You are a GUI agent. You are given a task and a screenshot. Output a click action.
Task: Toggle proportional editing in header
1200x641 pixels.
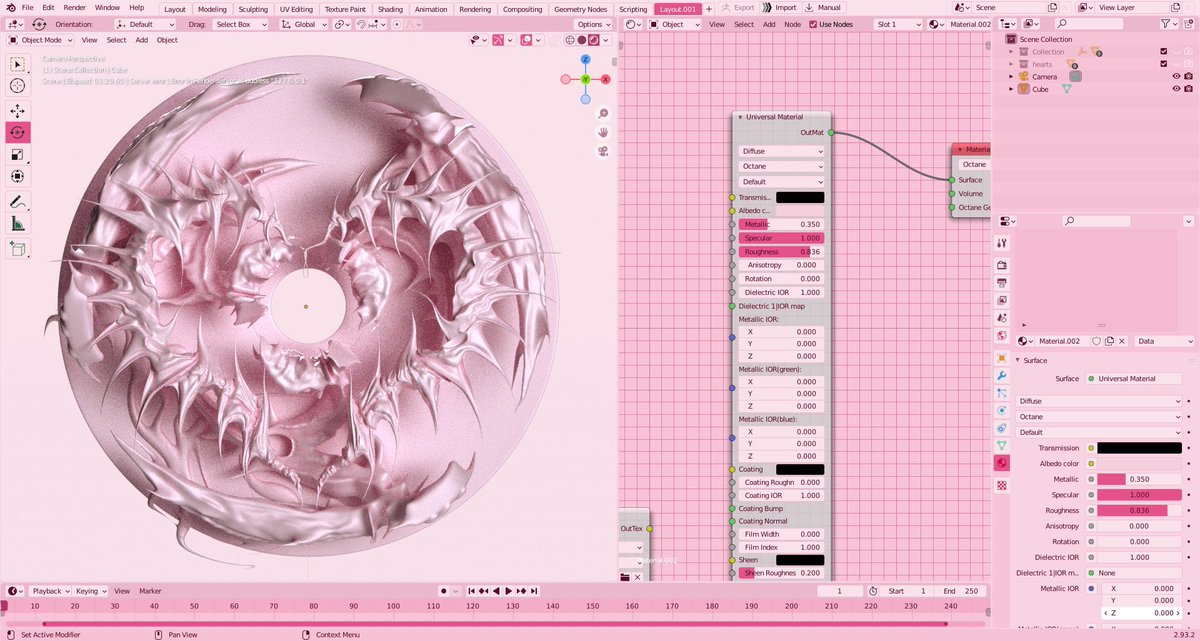coord(395,24)
